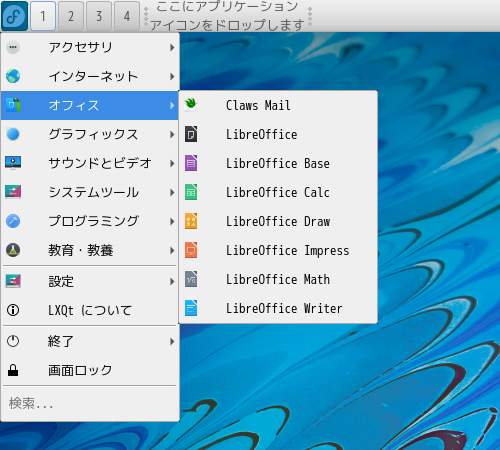This screenshot has height=450, width=500.
Task: Expand the オフィス submenu arrow
Action: 172,105
